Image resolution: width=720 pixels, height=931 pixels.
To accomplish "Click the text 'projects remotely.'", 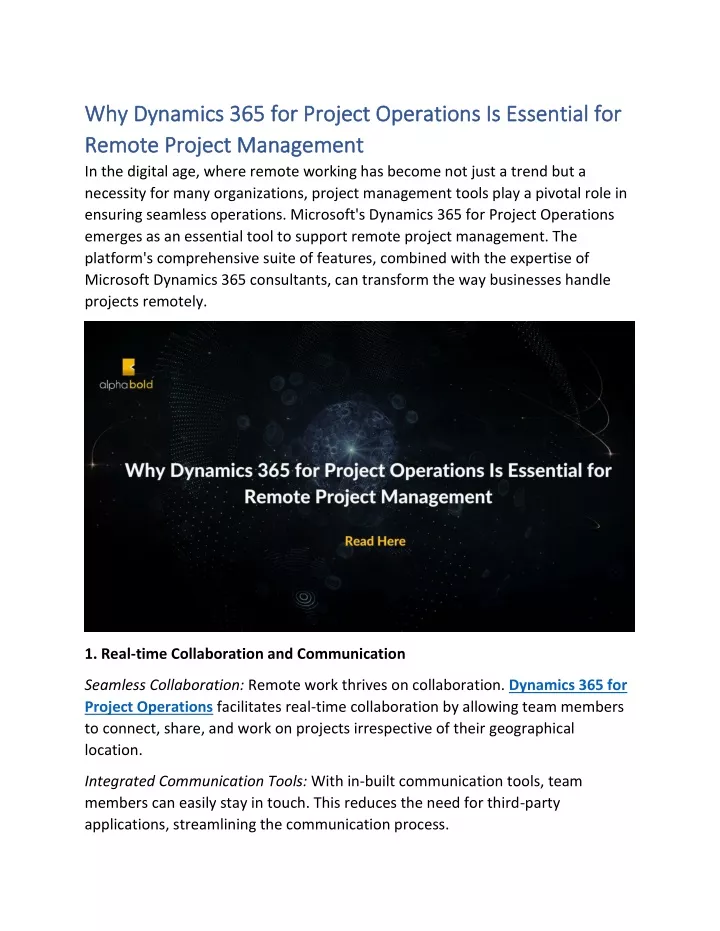I will [x=145, y=302].
